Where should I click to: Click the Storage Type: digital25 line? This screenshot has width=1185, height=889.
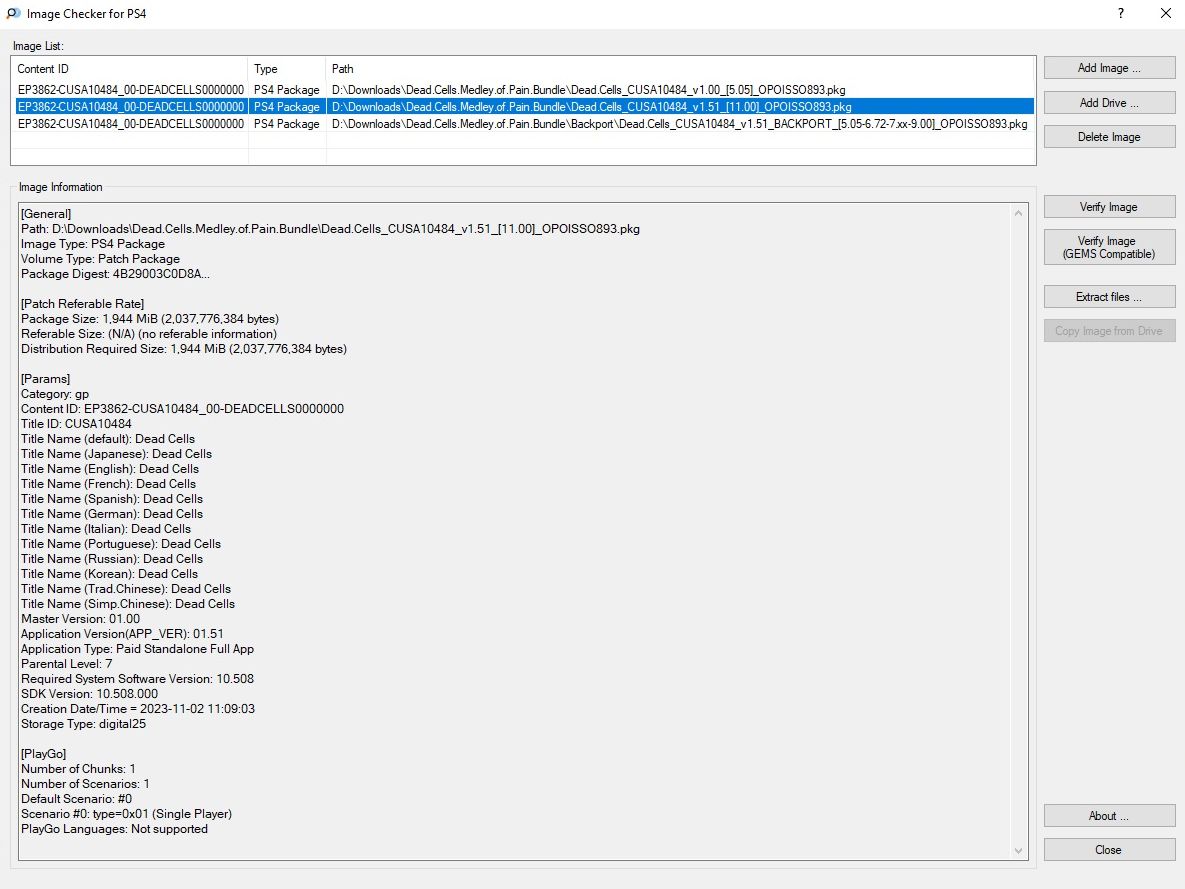tap(83, 724)
